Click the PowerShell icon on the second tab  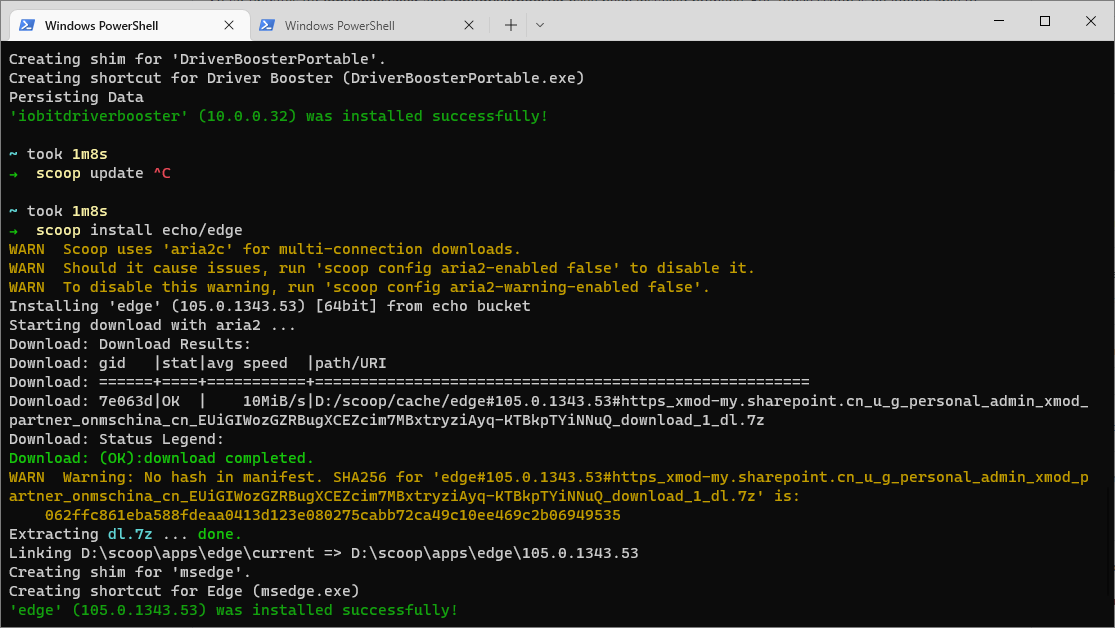pyautogui.click(x=267, y=25)
